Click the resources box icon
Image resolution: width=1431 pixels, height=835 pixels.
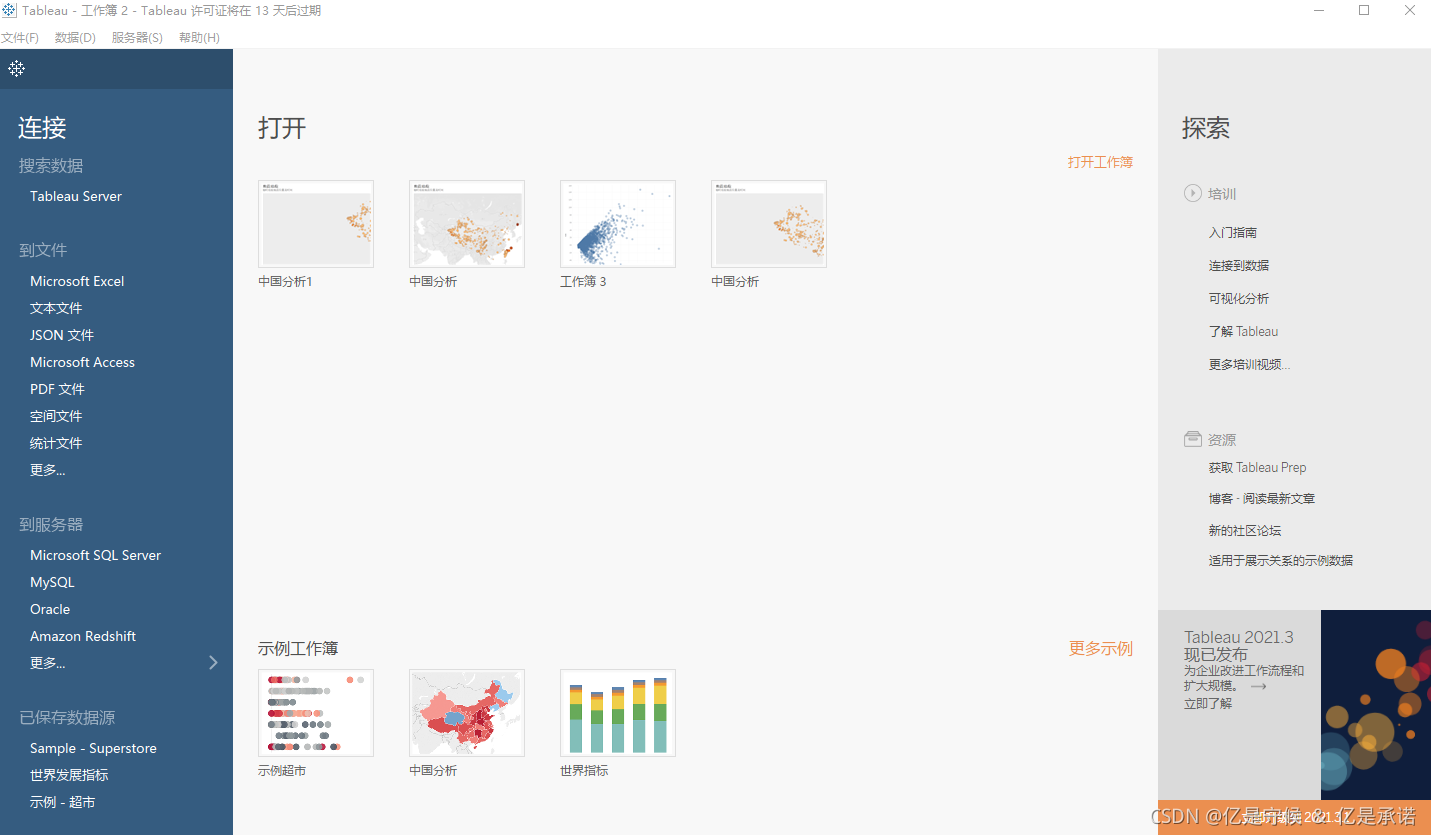click(x=1192, y=439)
